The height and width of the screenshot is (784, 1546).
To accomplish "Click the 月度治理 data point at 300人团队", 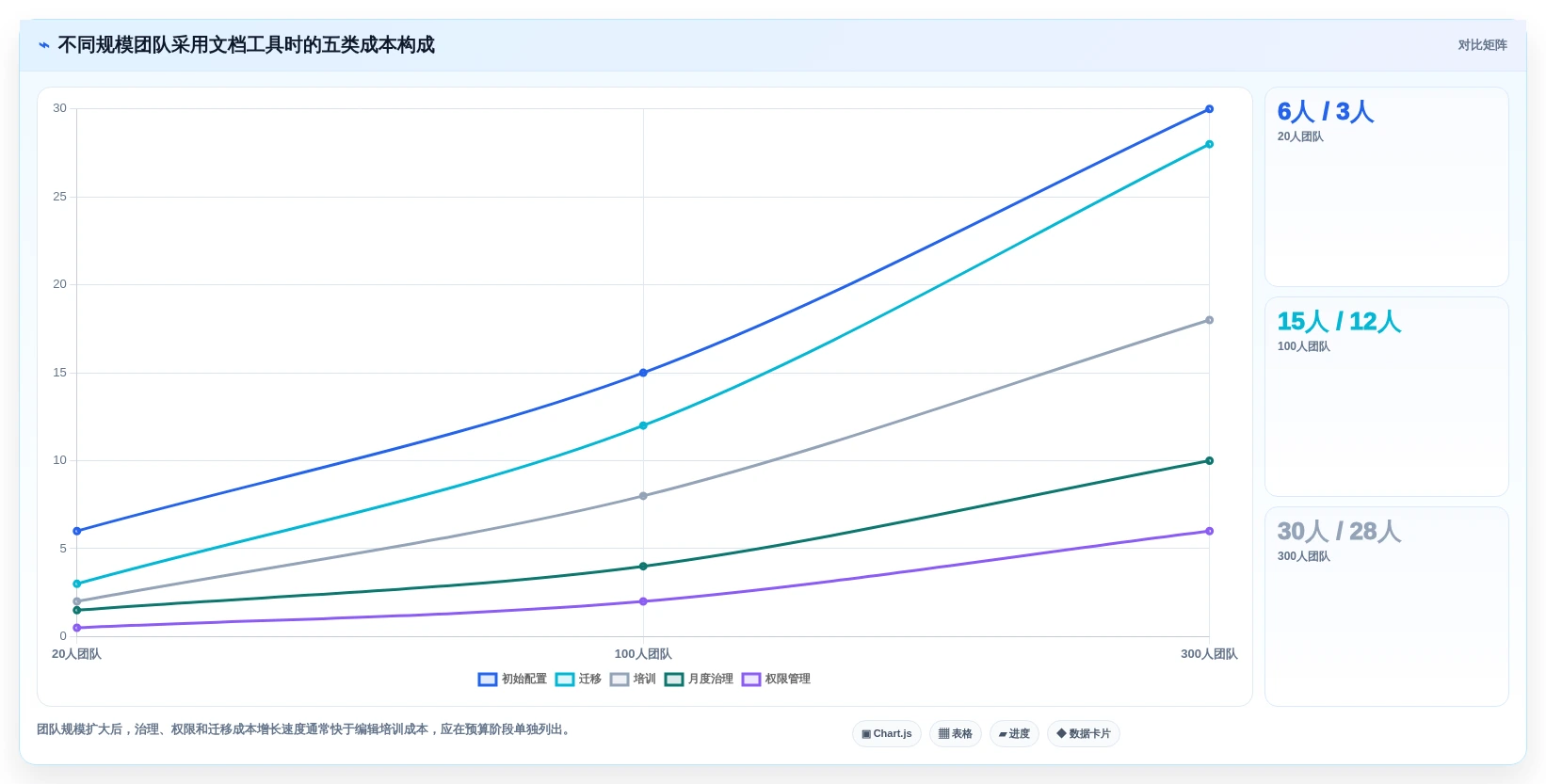I will 1209,460.
